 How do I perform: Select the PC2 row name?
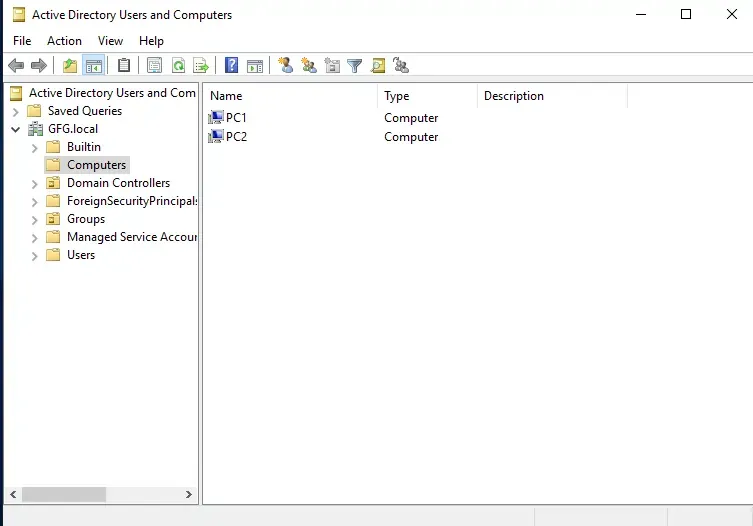[x=236, y=136]
